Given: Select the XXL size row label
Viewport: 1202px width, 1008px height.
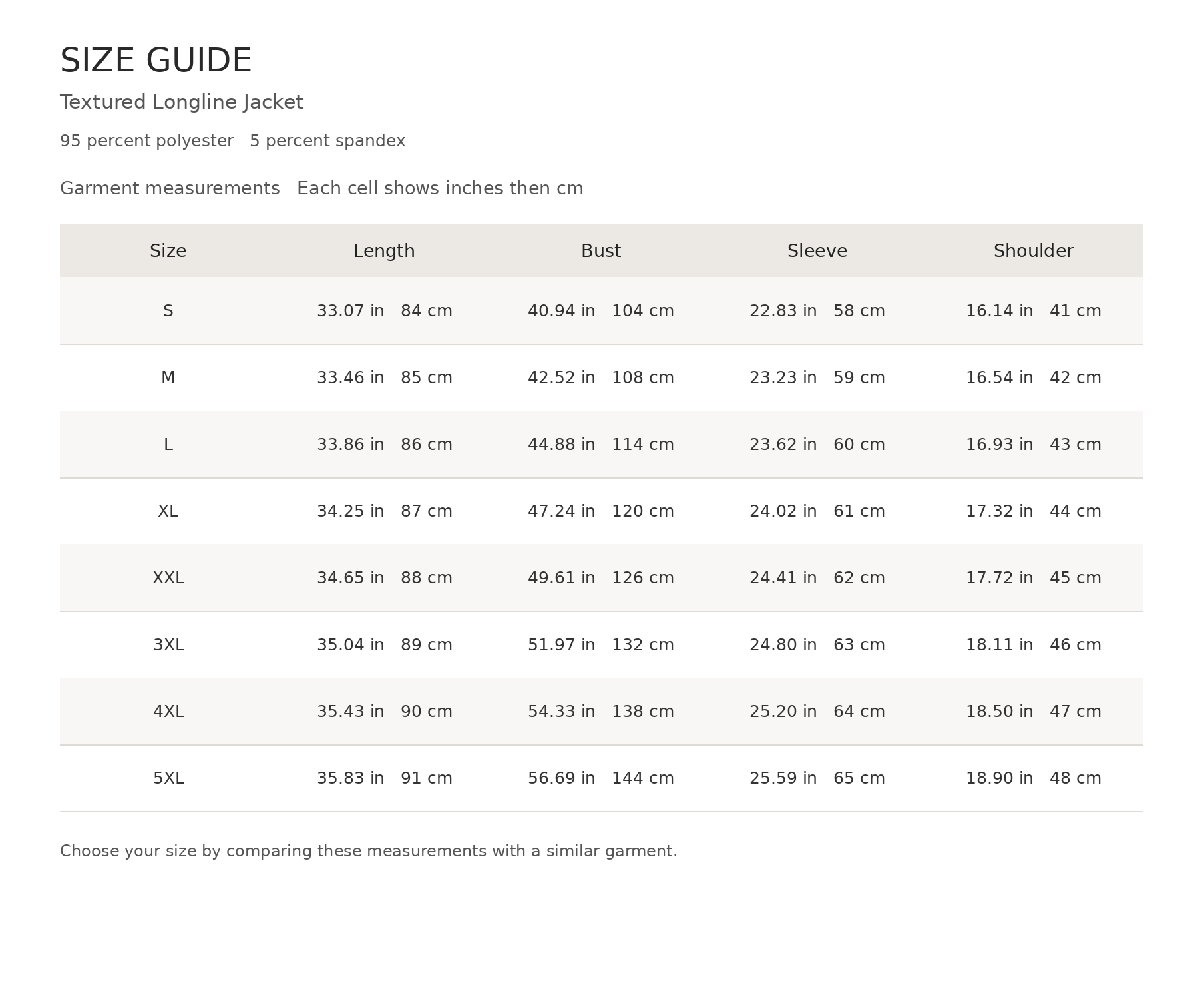Looking at the screenshot, I should [x=168, y=578].
